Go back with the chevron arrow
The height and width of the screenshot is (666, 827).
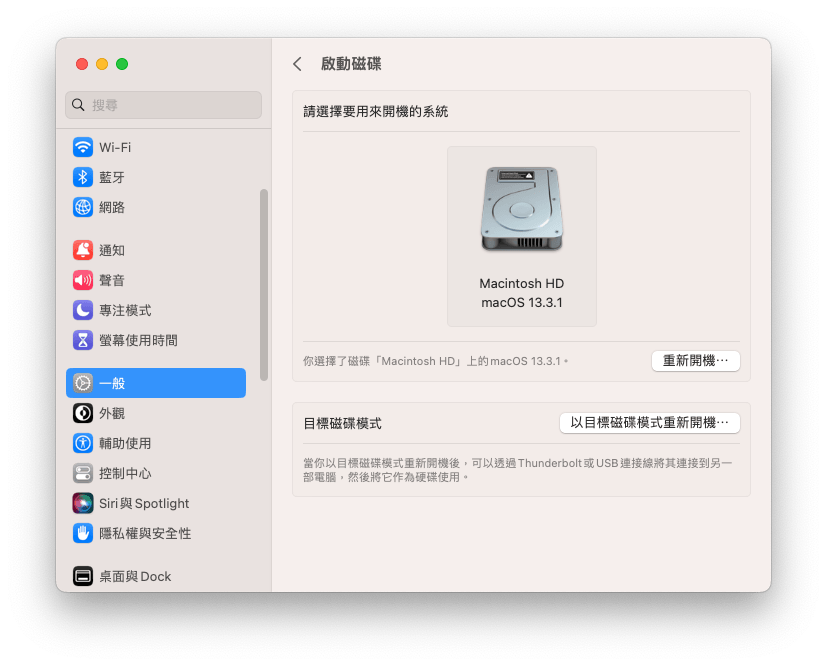point(297,64)
